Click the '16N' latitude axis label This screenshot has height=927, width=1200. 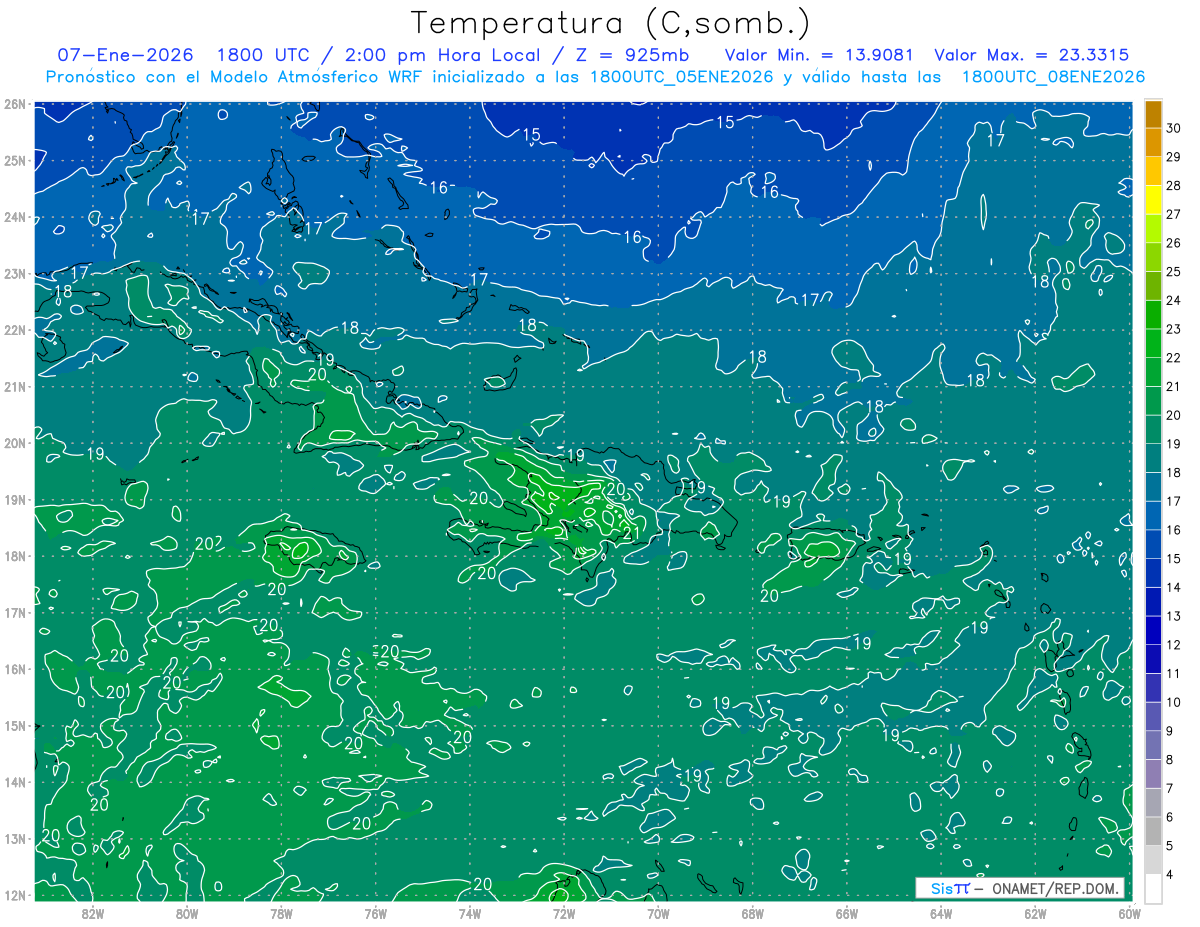point(14,669)
